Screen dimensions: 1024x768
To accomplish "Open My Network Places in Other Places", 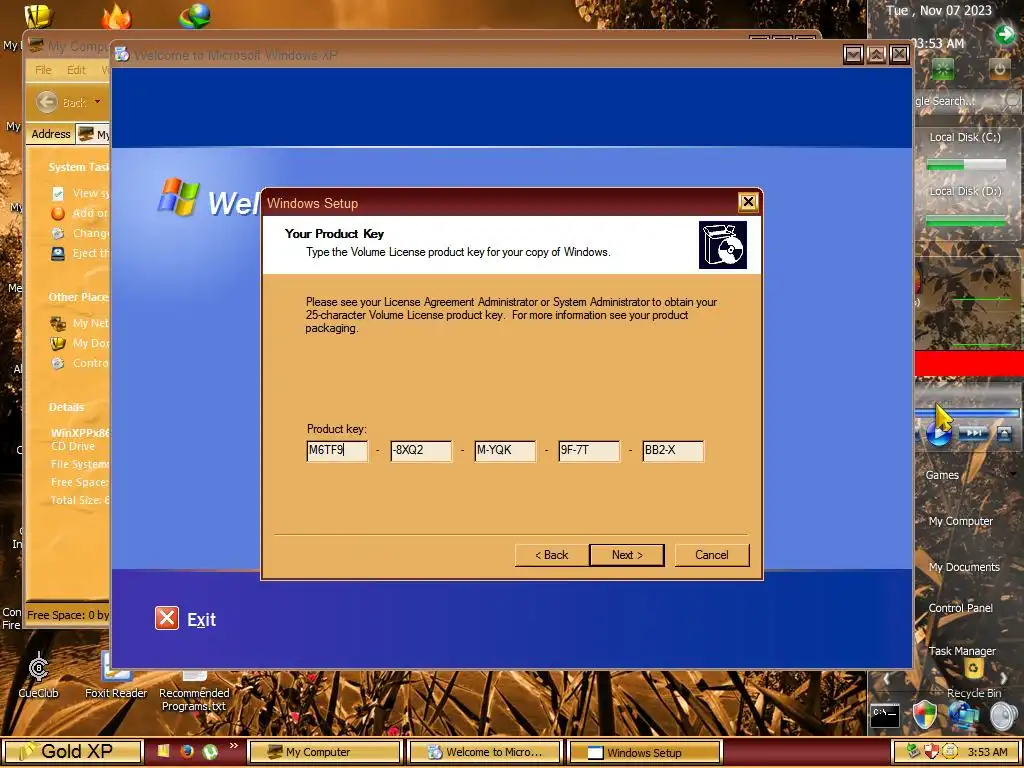I will coord(79,323).
